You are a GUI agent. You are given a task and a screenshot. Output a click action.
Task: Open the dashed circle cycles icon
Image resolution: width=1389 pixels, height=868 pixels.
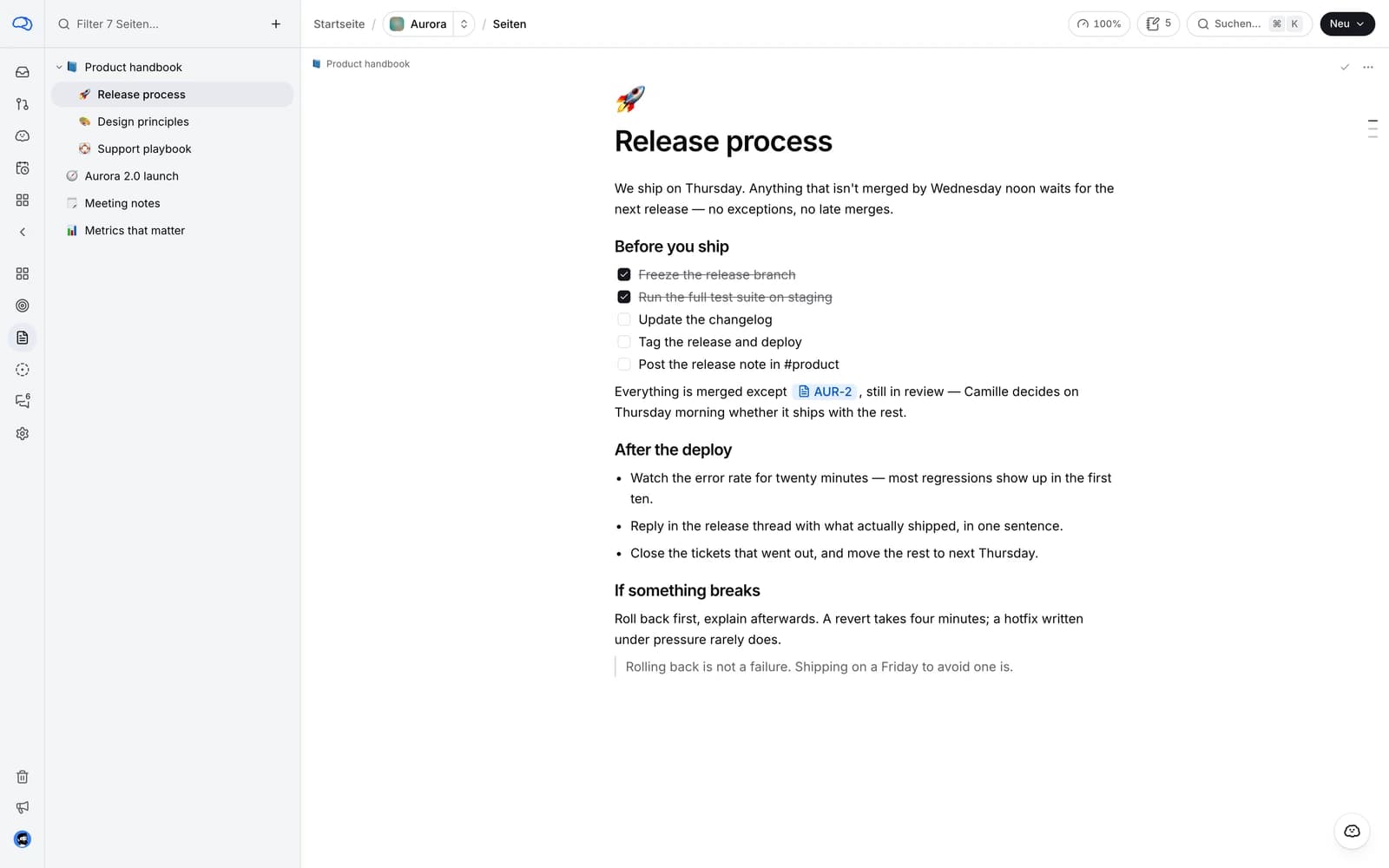23,370
